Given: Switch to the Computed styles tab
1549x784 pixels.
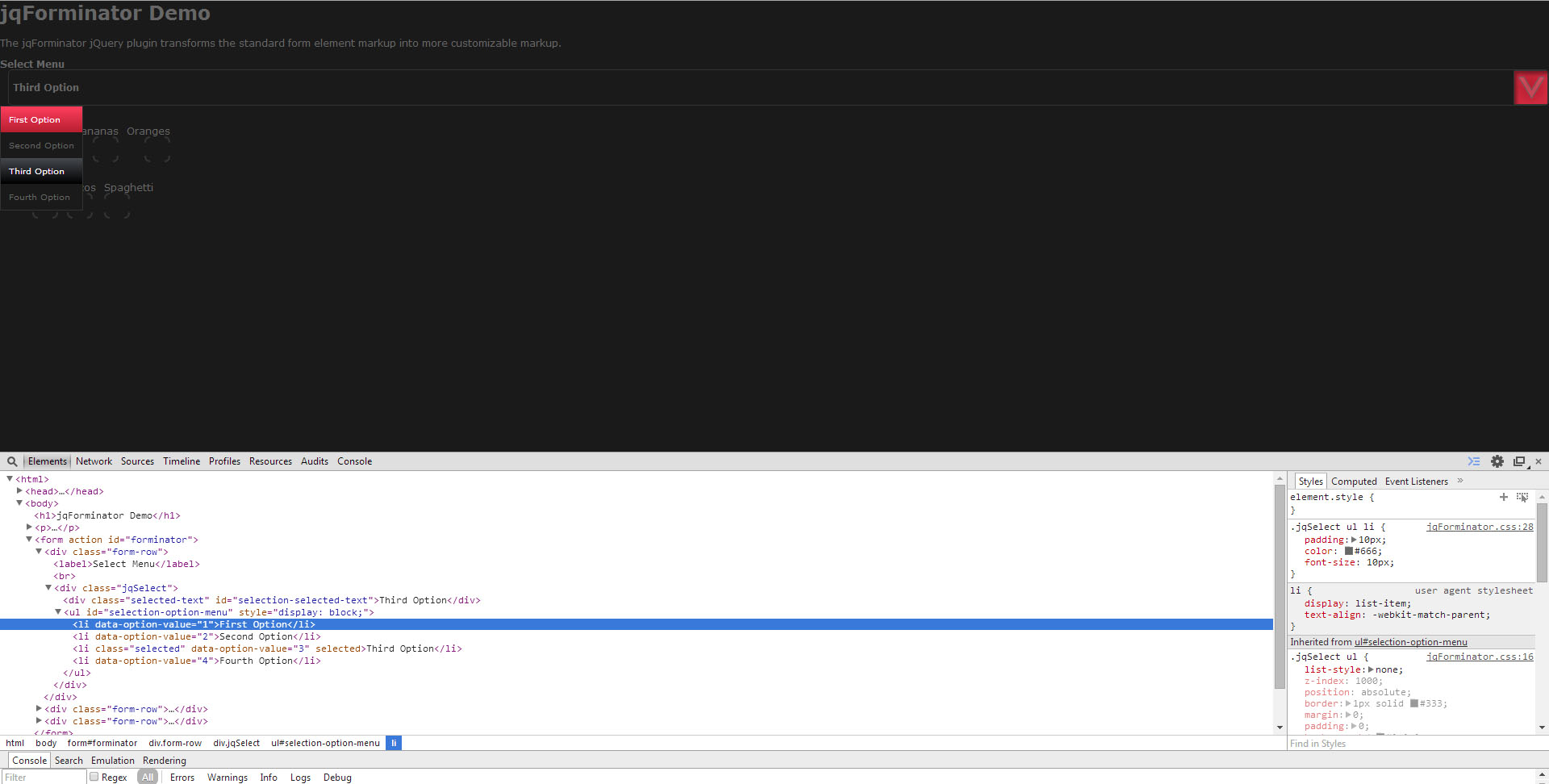Looking at the screenshot, I should [1354, 482].
